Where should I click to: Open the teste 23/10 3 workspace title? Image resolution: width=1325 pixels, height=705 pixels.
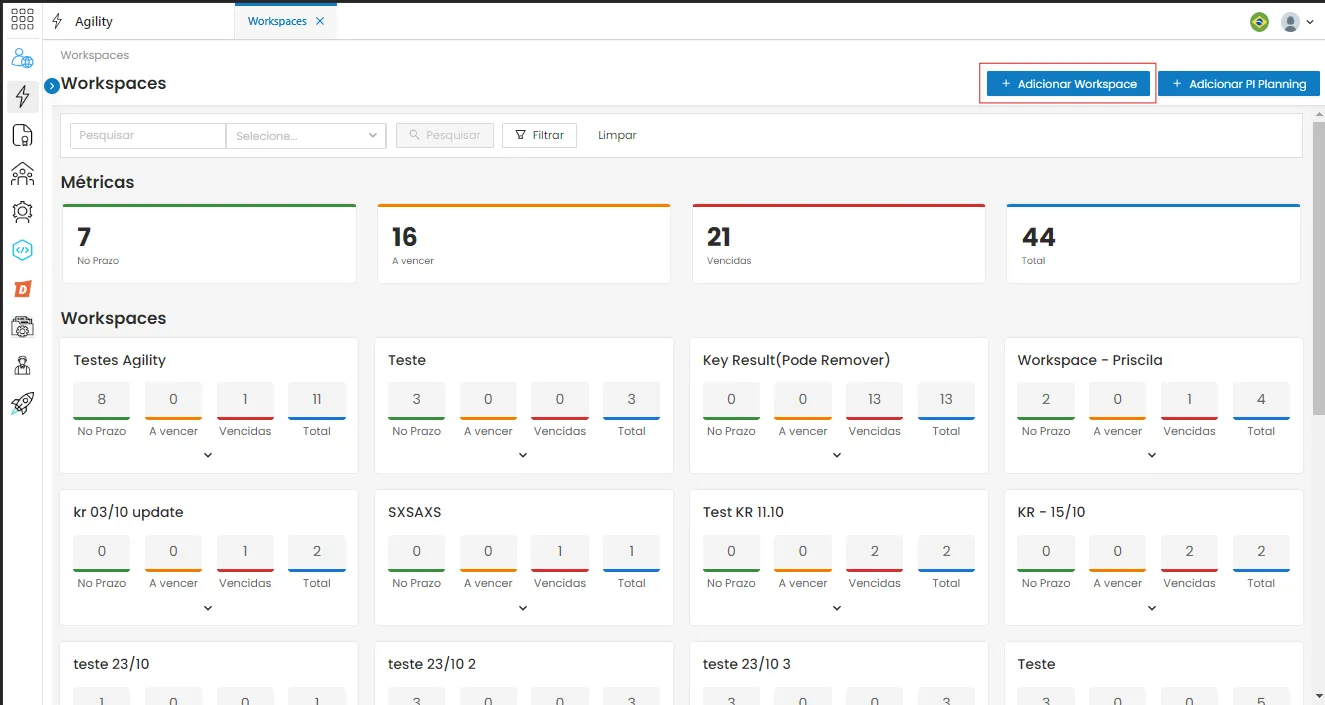tap(747, 664)
